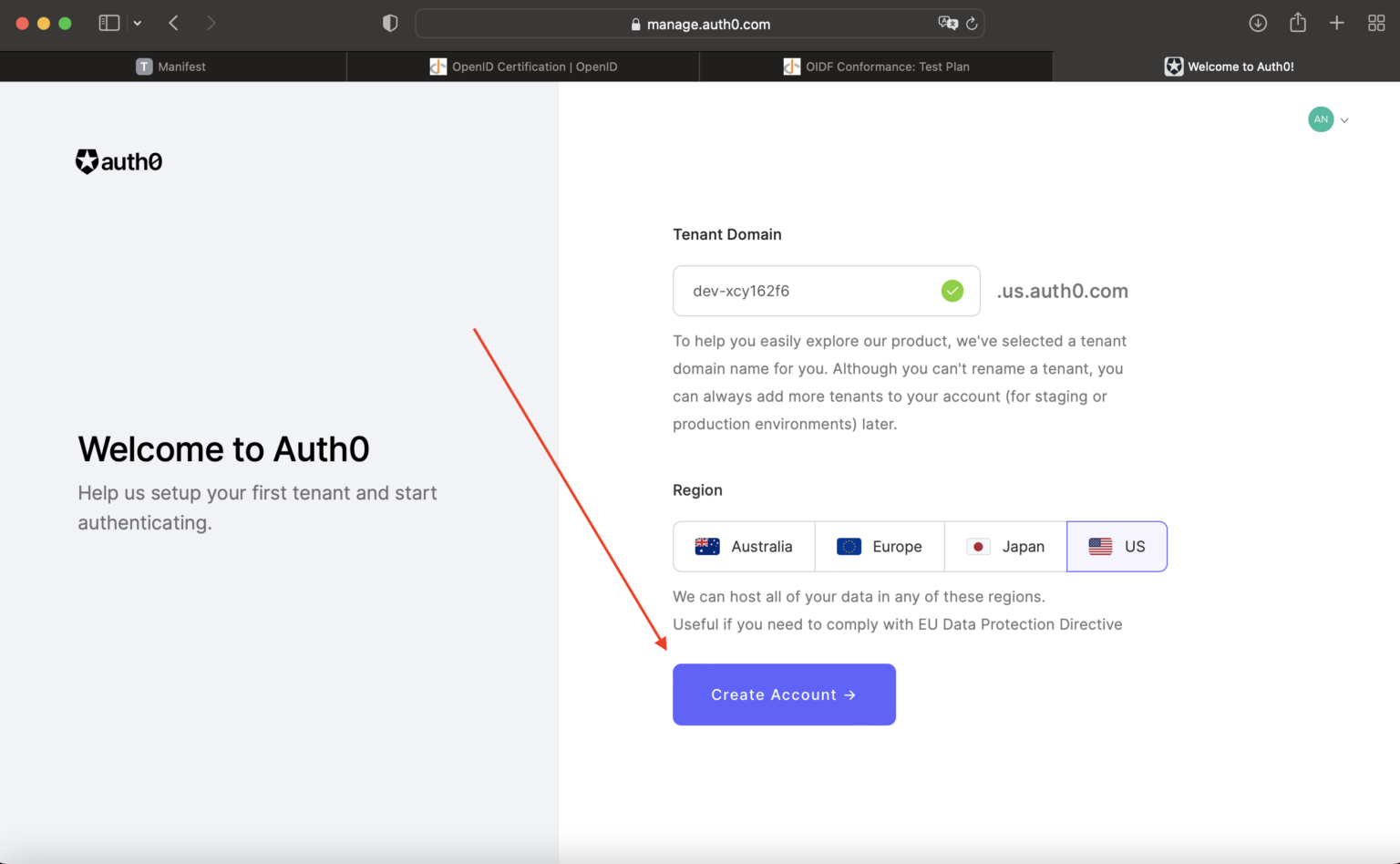1400x864 pixels.
Task: Open the Share menu icon
Action: tap(1297, 23)
